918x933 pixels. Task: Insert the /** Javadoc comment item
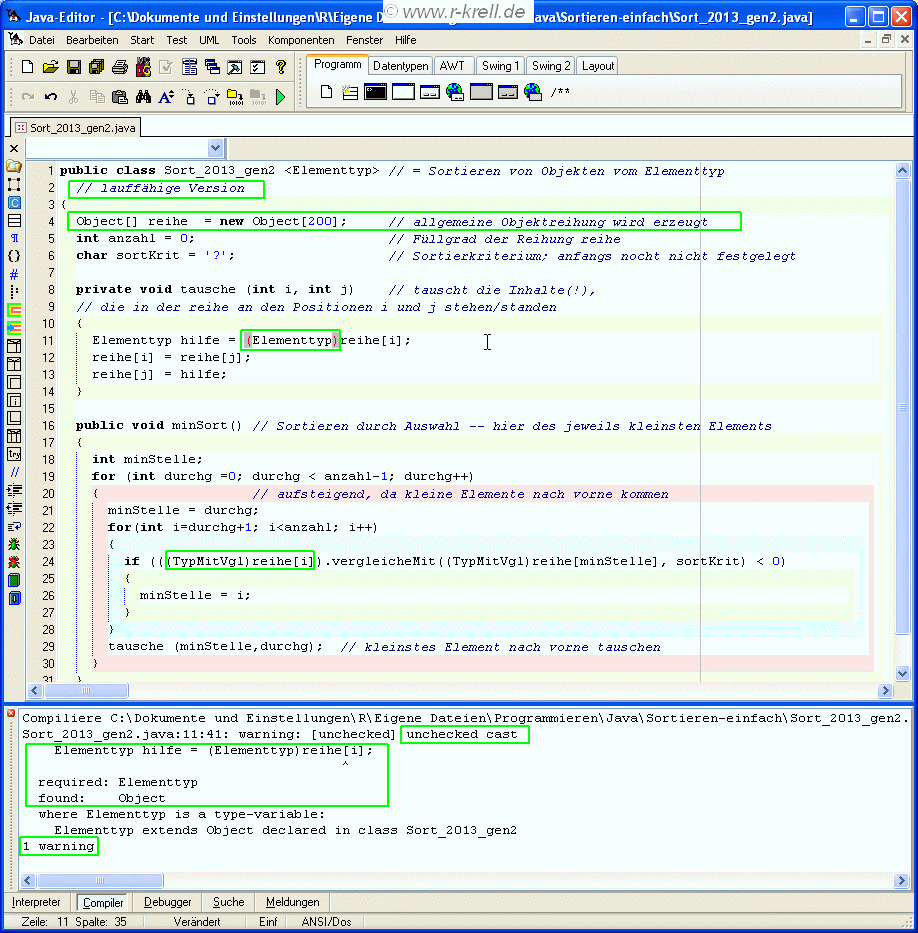560,92
